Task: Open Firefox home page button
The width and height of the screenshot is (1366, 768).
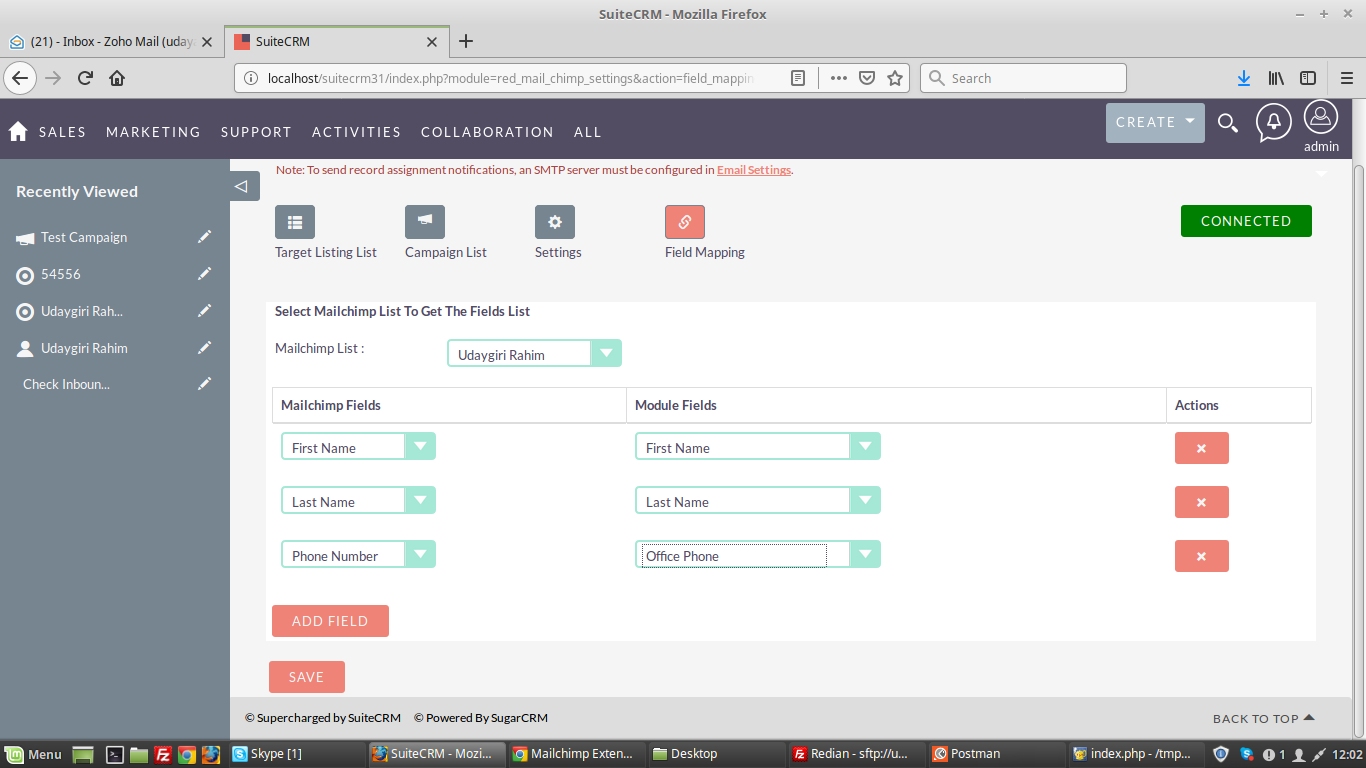Action: coord(117,78)
